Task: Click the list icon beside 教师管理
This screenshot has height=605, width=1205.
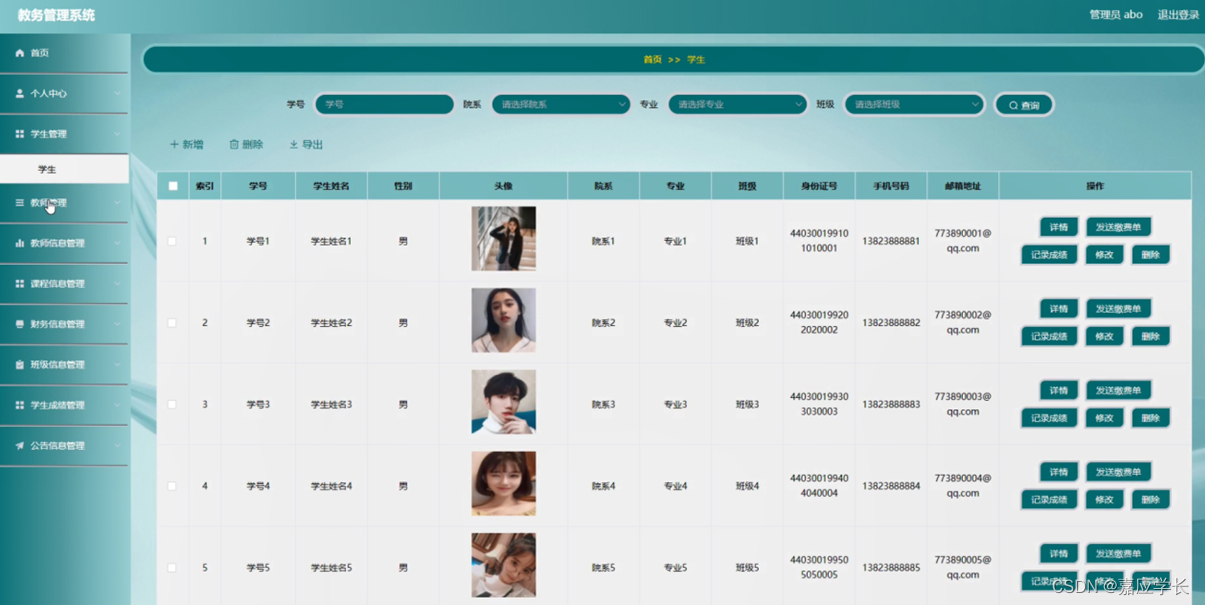Action: tap(19, 203)
